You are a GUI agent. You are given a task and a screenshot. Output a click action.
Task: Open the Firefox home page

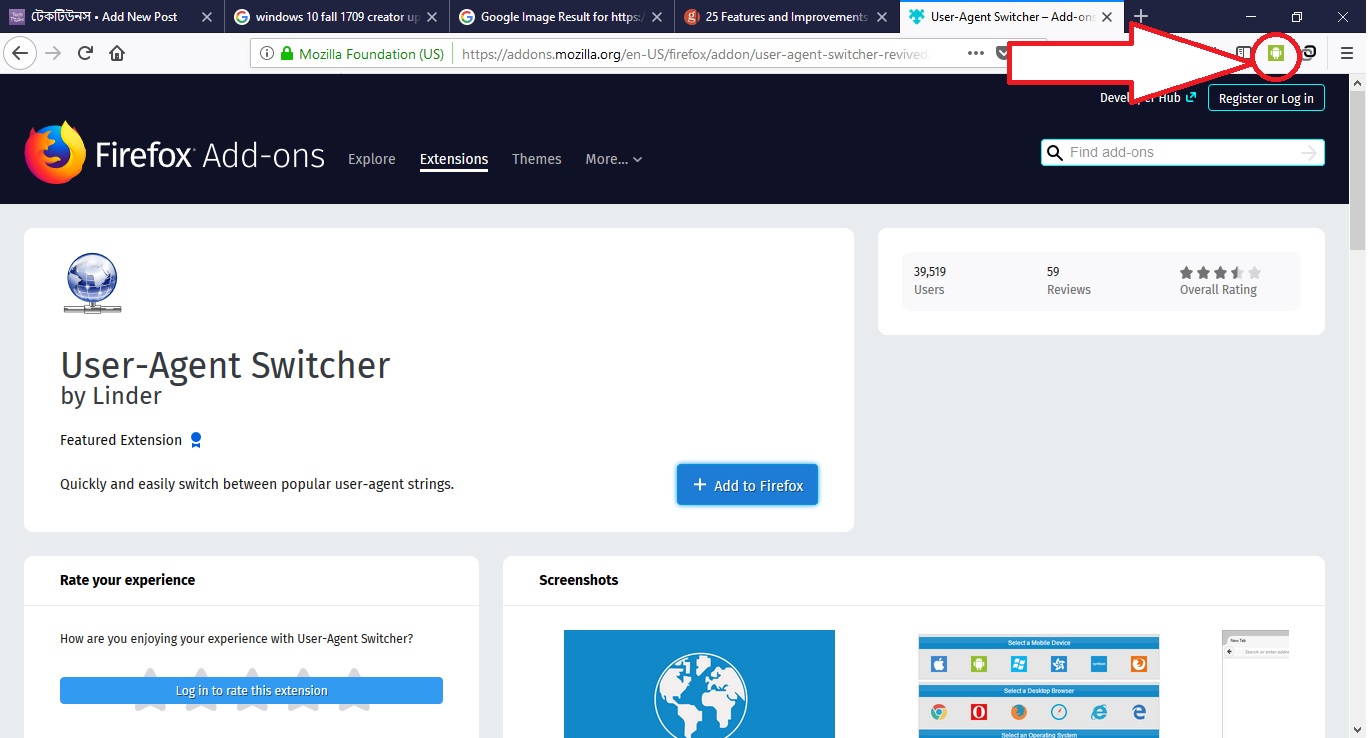[117, 54]
